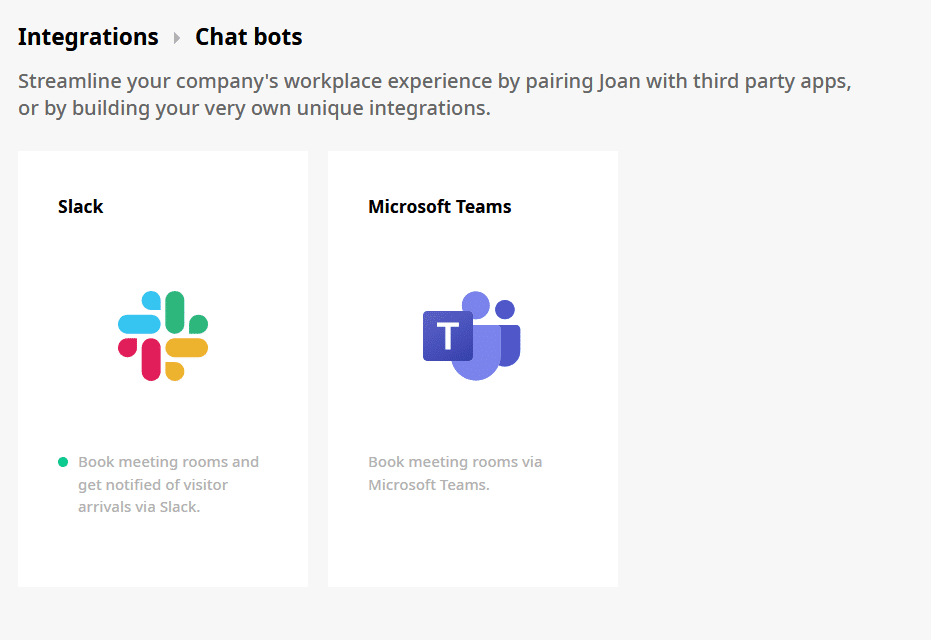The width and height of the screenshot is (931, 640).
Task: Click the intro paragraph about third party apps
Action: (434, 94)
